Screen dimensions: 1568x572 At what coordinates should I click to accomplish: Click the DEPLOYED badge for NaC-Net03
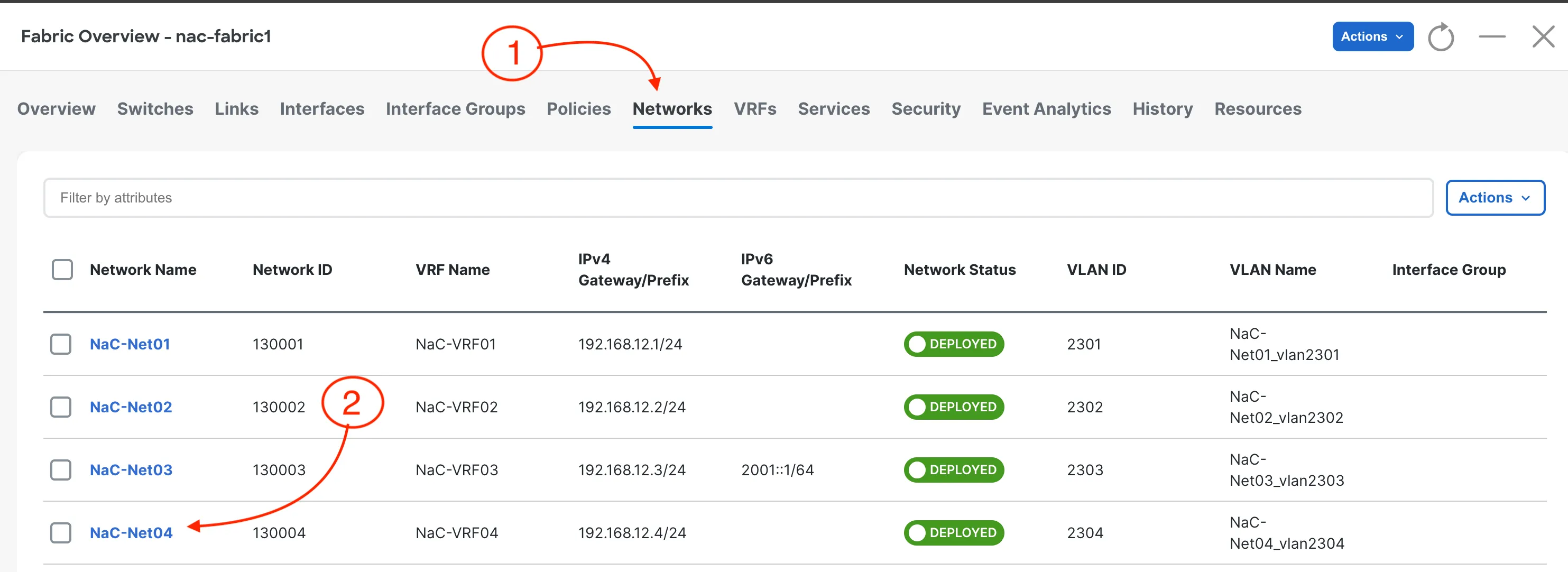(x=953, y=469)
